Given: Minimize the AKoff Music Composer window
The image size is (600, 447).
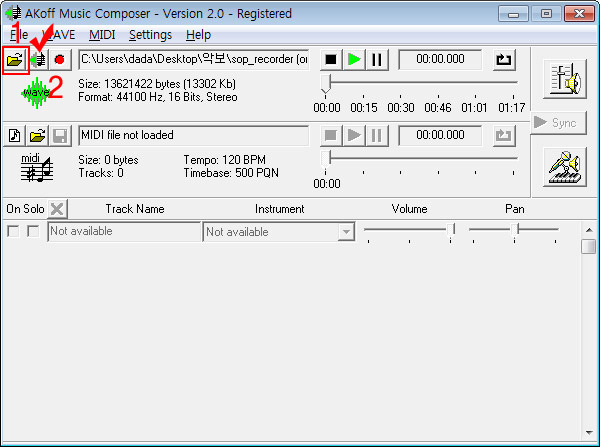Looking at the screenshot, I should coord(514,14).
